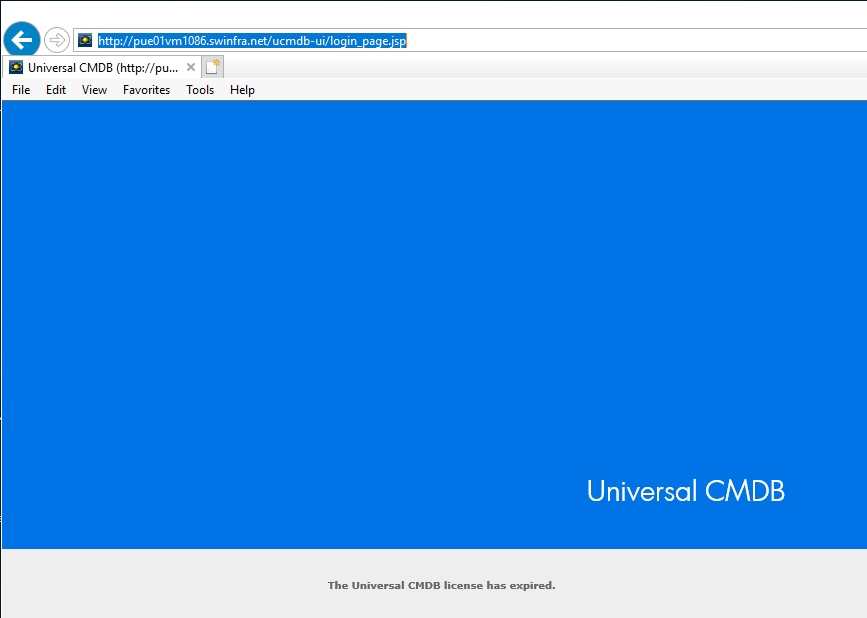Select the Universal CMDB browser tab
The height and width of the screenshot is (618, 867).
pos(102,67)
